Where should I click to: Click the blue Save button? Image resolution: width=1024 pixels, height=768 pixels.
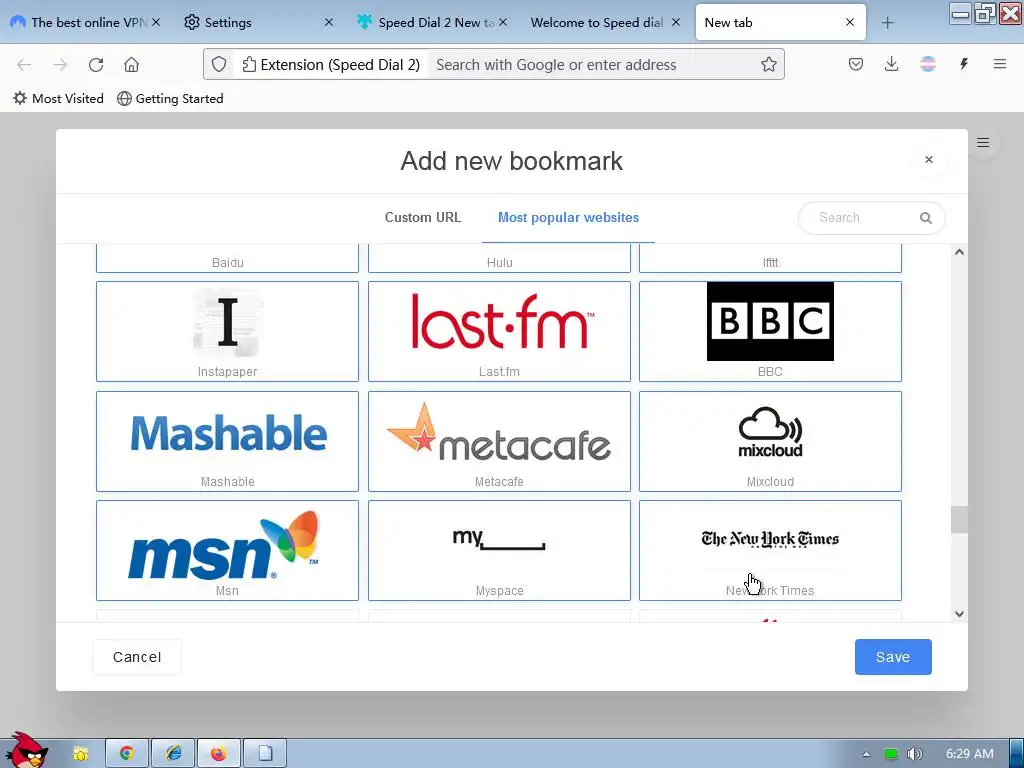tap(893, 657)
